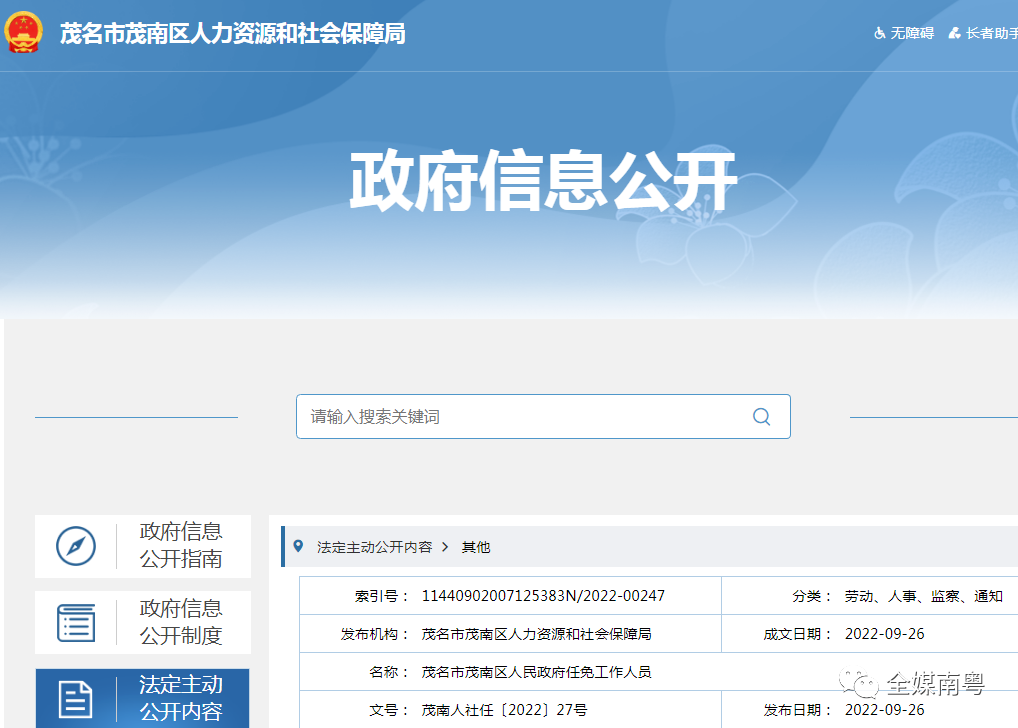Click the 劳动、人事、监察、通知 category value
The height and width of the screenshot is (728, 1018).
pos(923,596)
